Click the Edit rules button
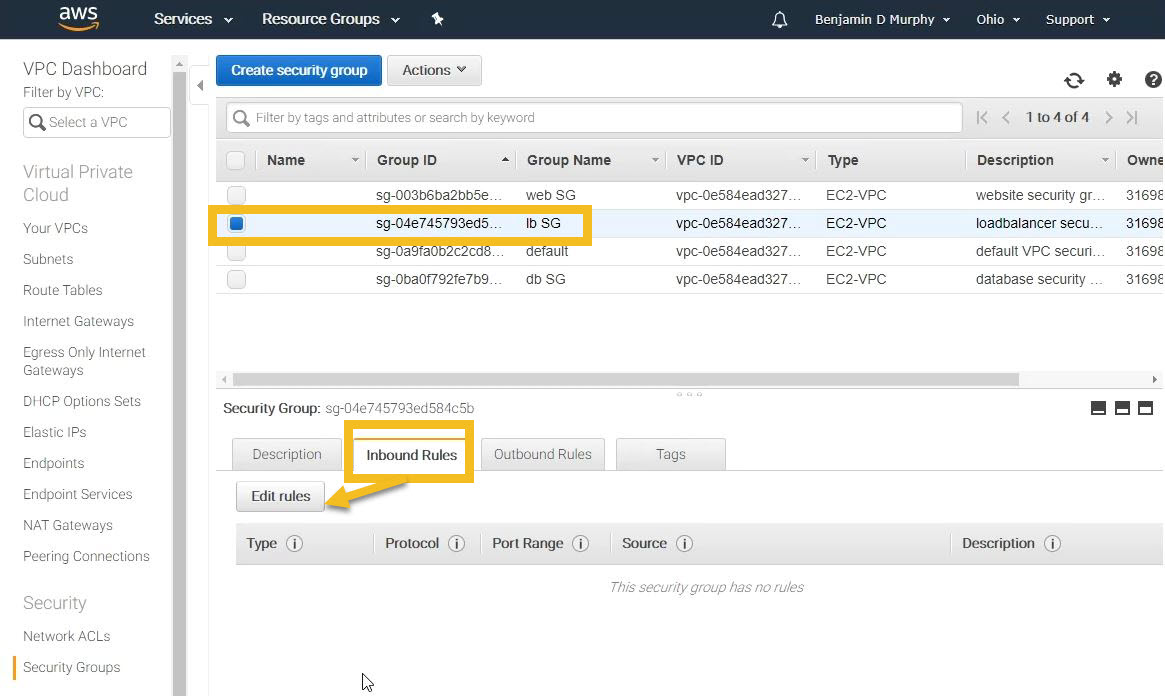This screenshot has width=1165, height=696. coord(280,496)
